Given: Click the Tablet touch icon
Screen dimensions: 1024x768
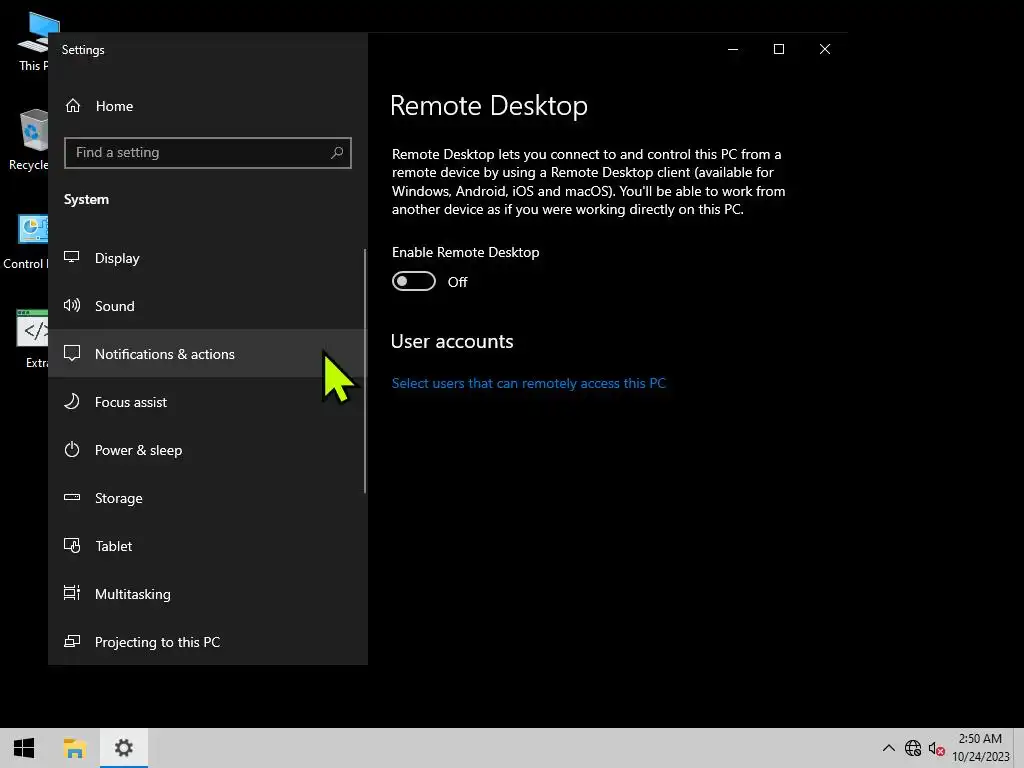Looking at the screenshot, I should [72, 545].
